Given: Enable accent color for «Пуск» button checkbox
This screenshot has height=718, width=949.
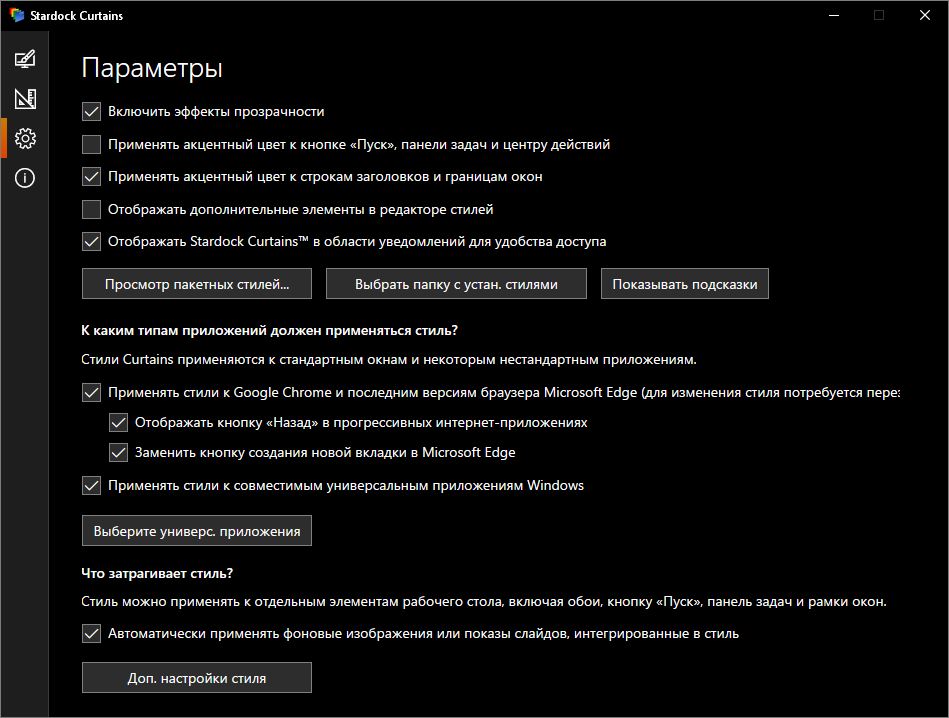Looking at the screenshot, I should coord(92,144).
